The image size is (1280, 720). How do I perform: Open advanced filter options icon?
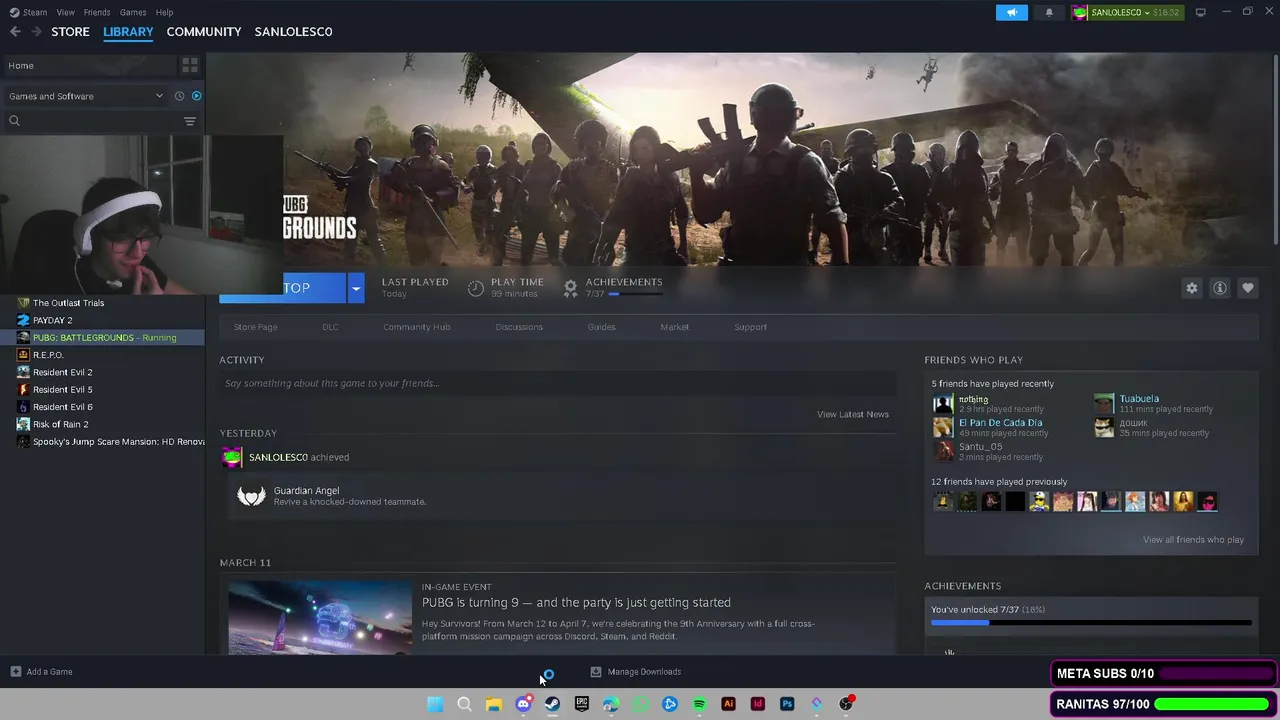[189, 121]
